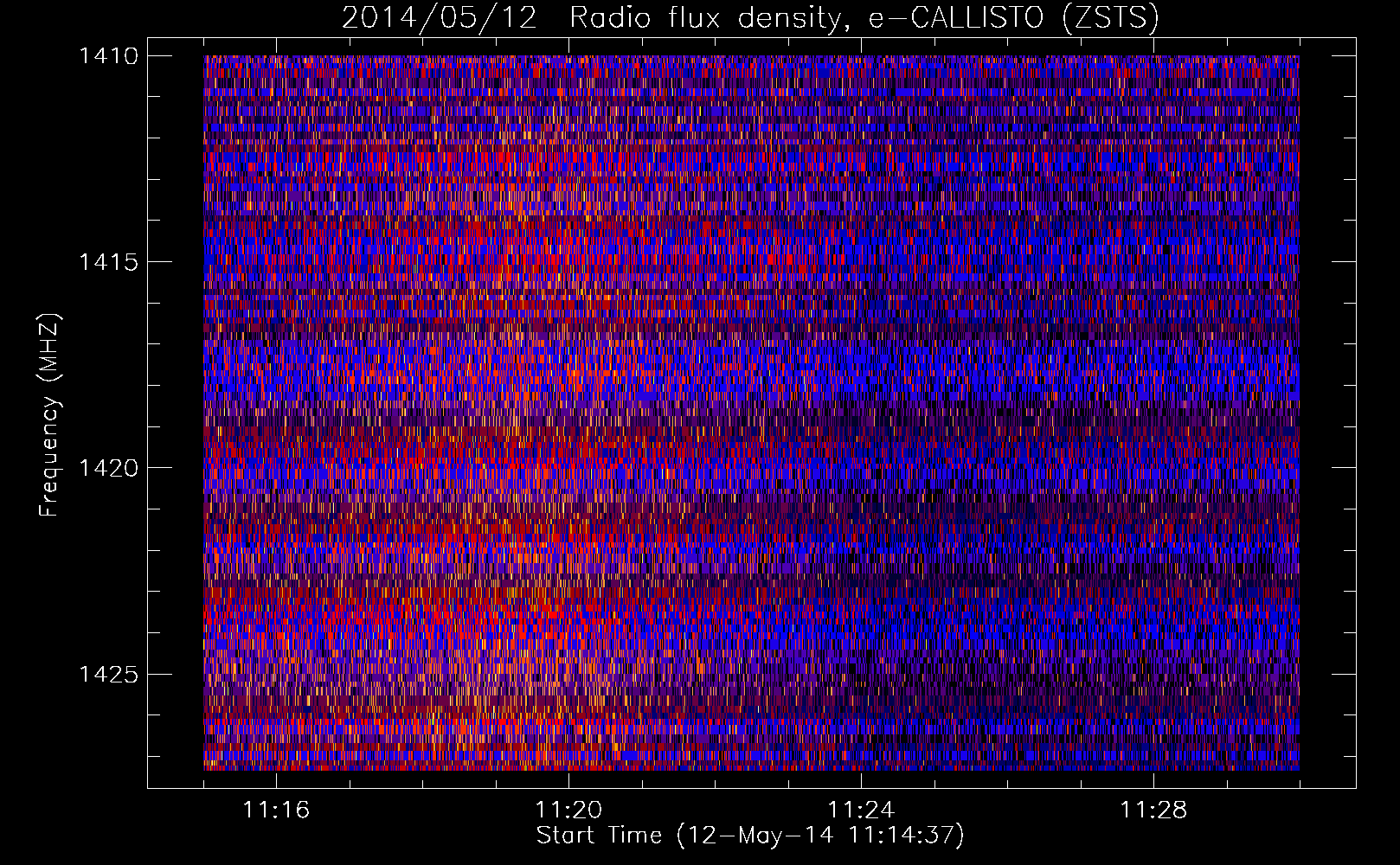Select the 1410 frequency tick label
The image size is (1400, 865).
coord(108,56)
